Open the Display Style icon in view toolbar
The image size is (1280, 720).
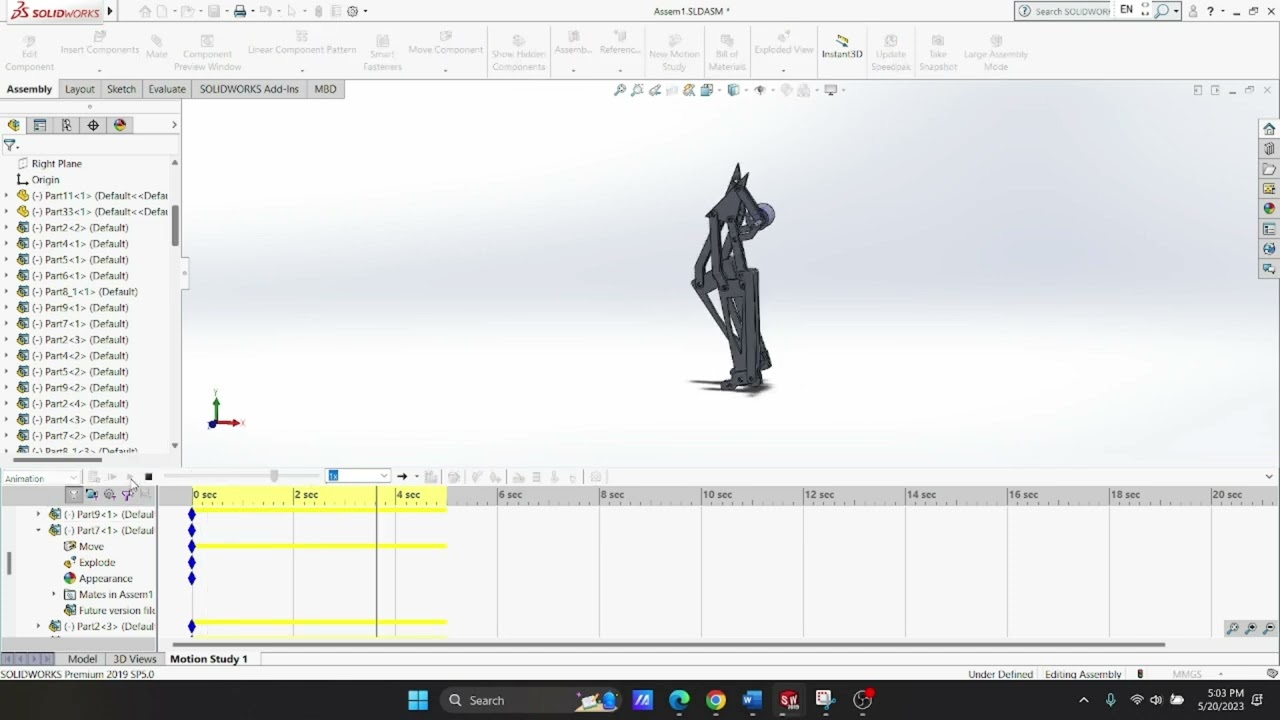point(734,90)
